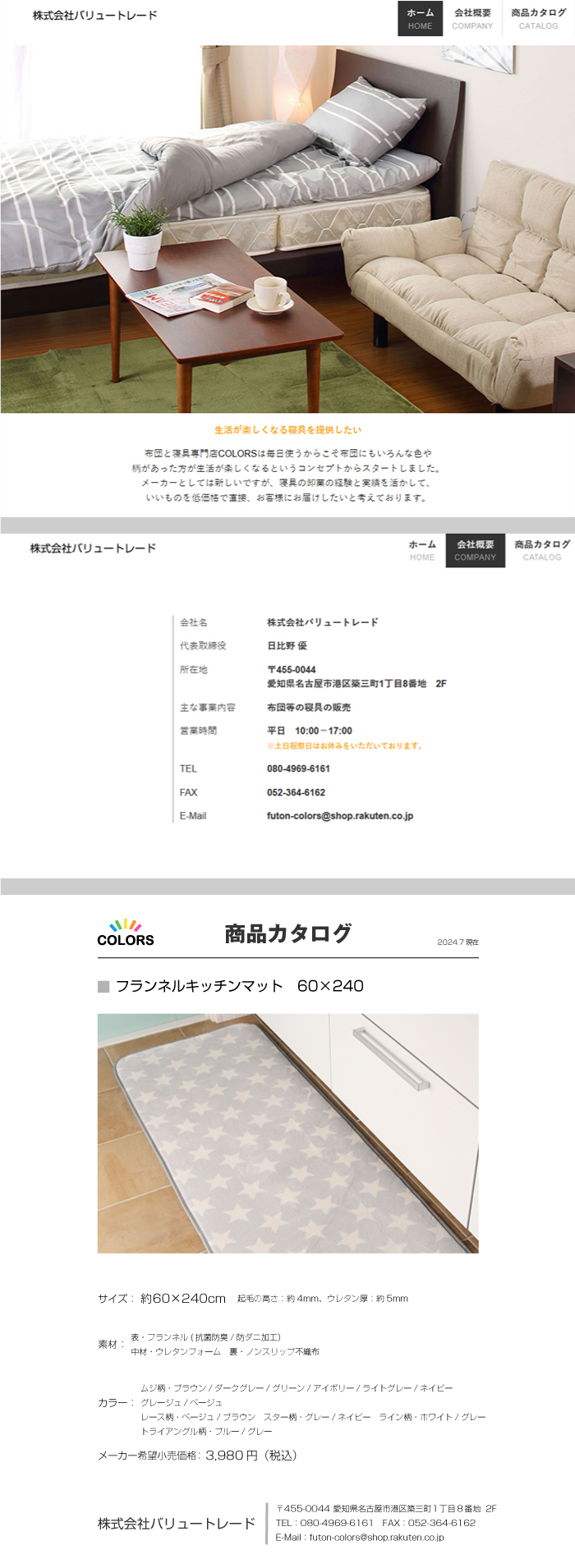Go to 商品カタログ CATALOG in second header
575x1568 pixels.
[x=541, y=550]
